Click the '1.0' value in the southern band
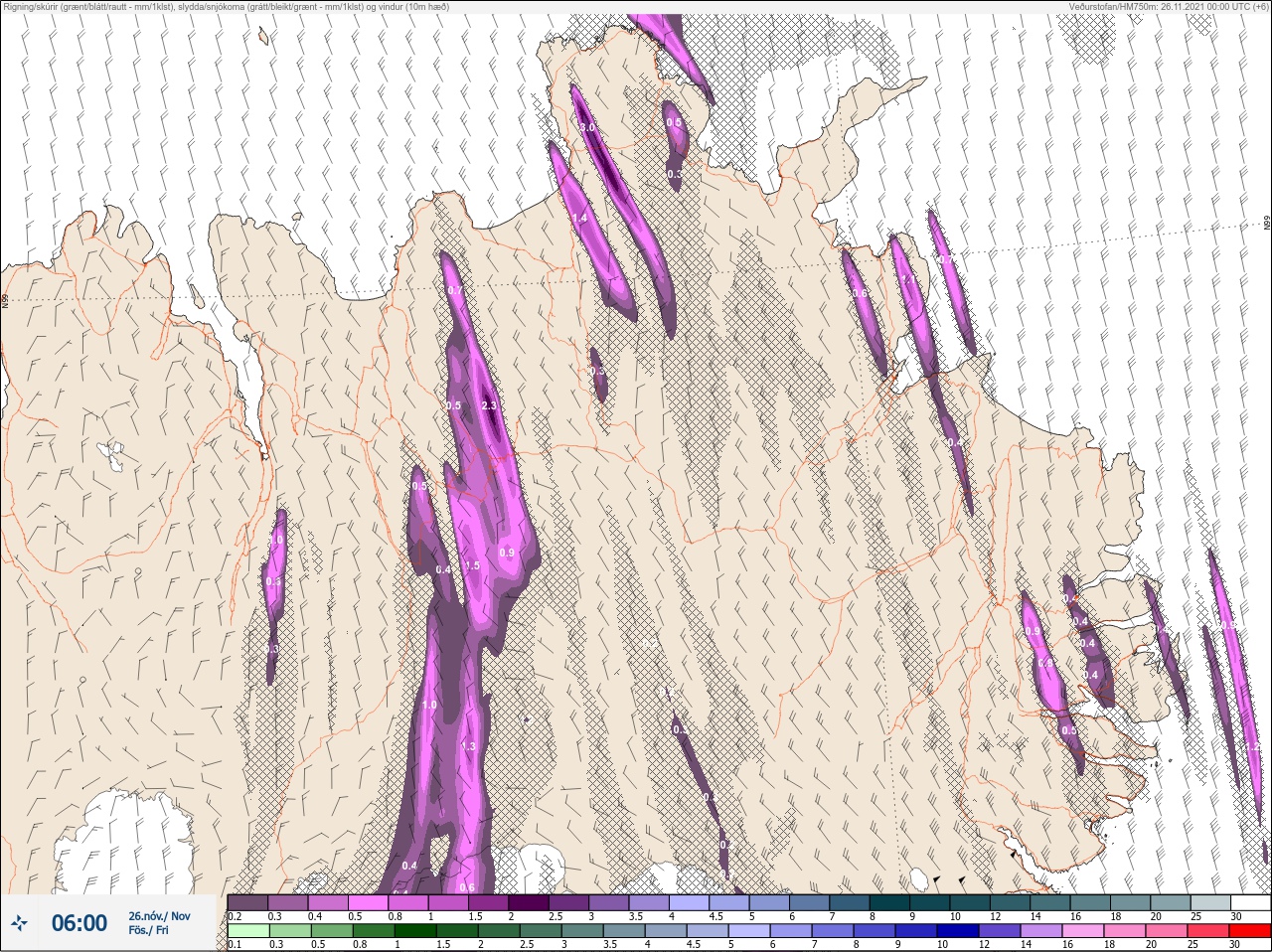This screenshot has width=1272, height=952. (429, 705)
